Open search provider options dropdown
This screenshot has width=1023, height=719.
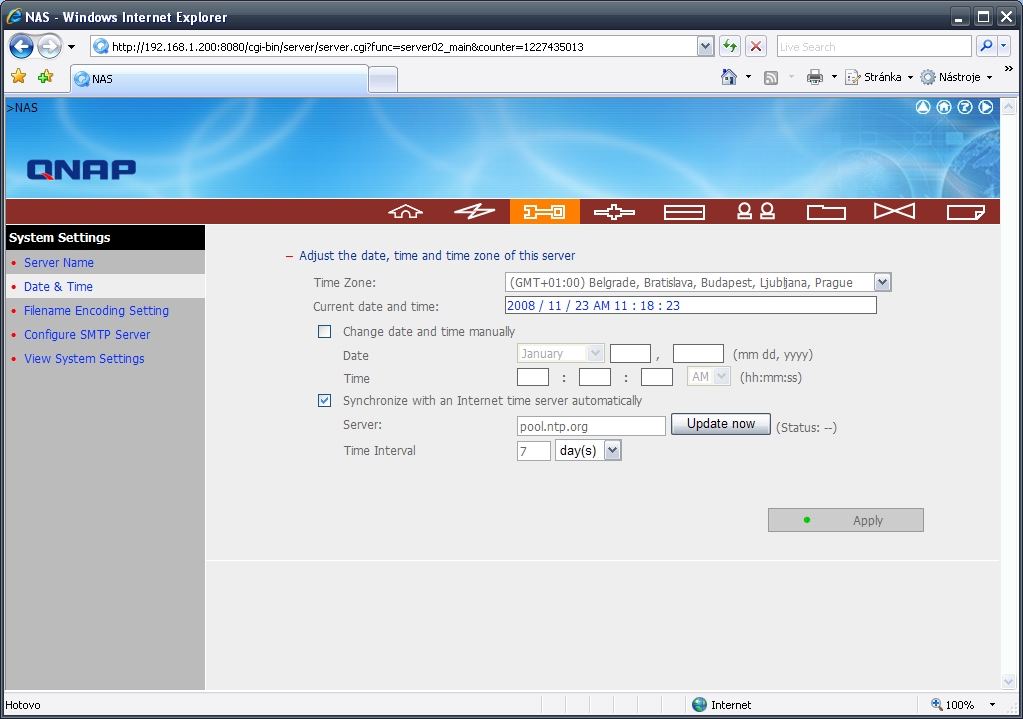pos(1004,46)
